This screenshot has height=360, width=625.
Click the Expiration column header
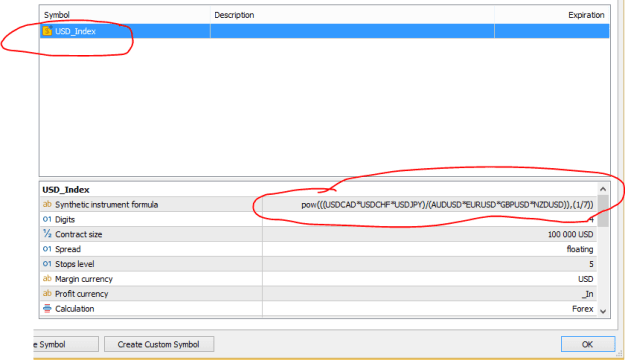tap(586, 15)
